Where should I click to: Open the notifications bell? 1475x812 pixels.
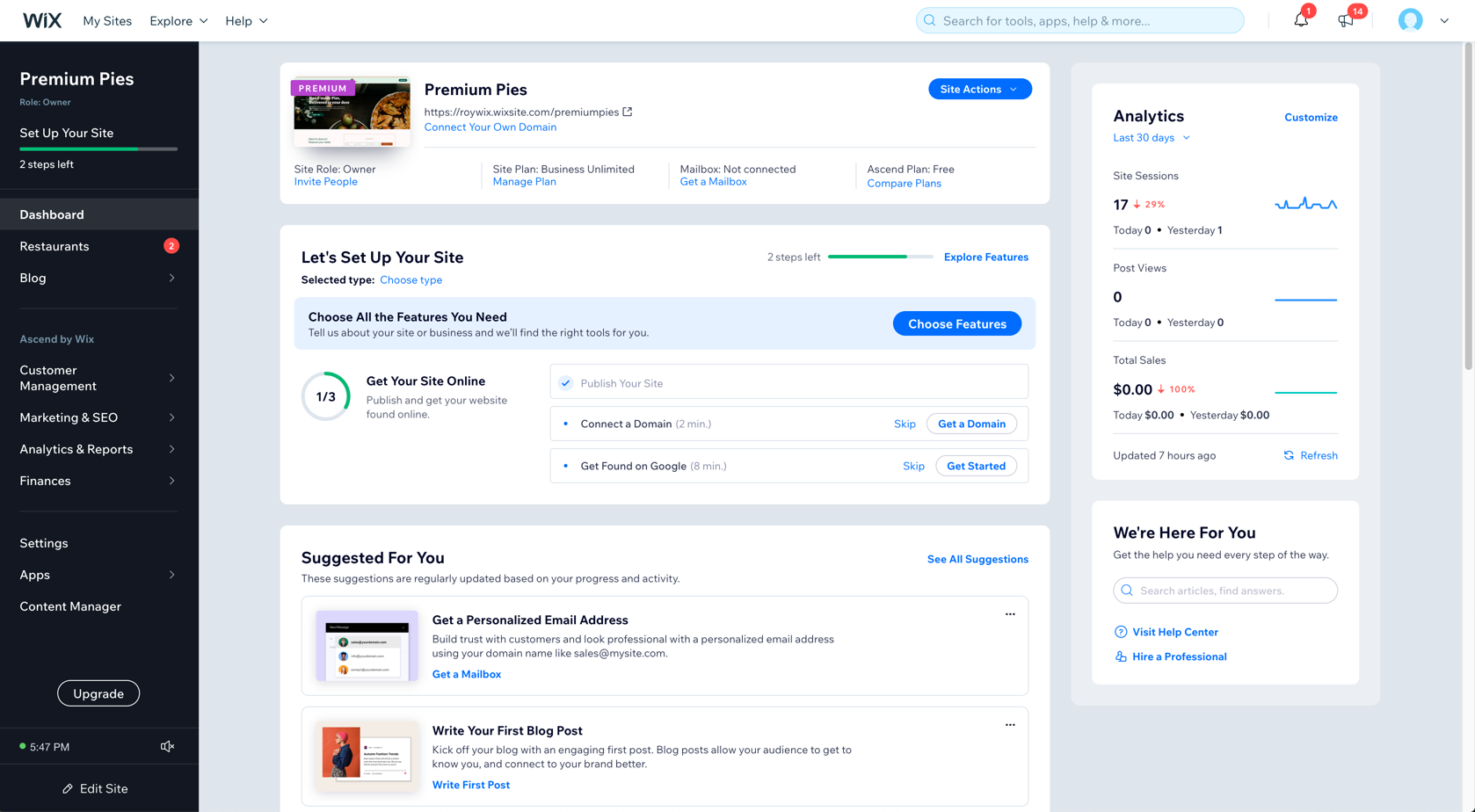[1300, 20]
